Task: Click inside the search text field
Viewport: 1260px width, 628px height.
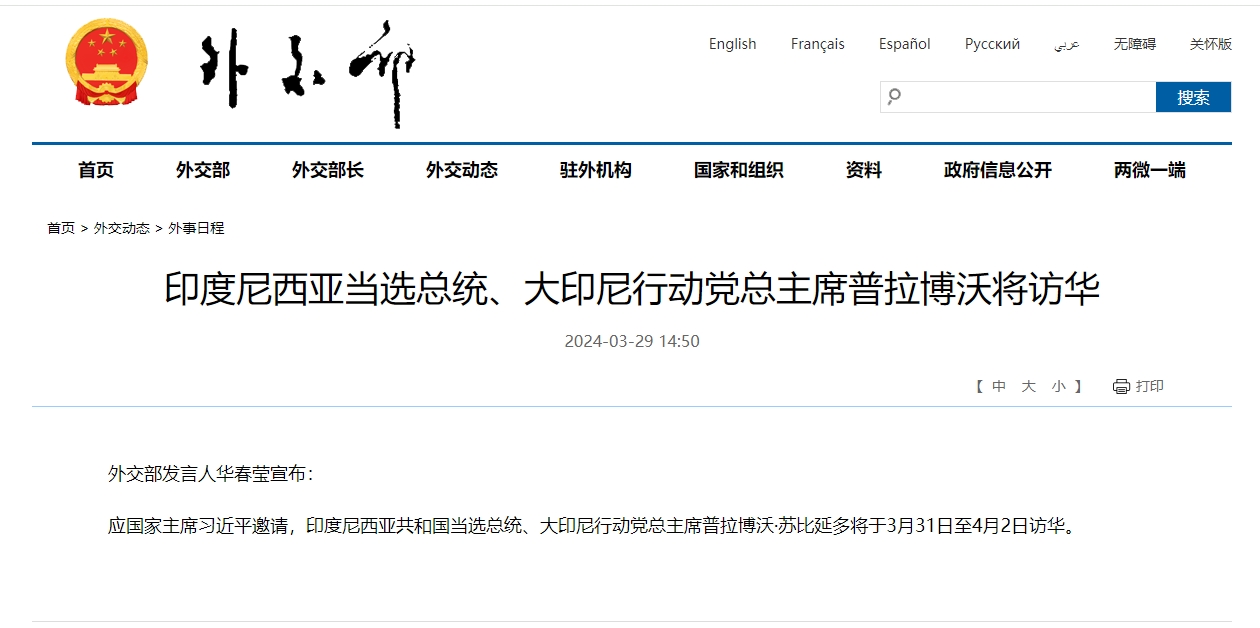Action: click(x=1028, y=97)
